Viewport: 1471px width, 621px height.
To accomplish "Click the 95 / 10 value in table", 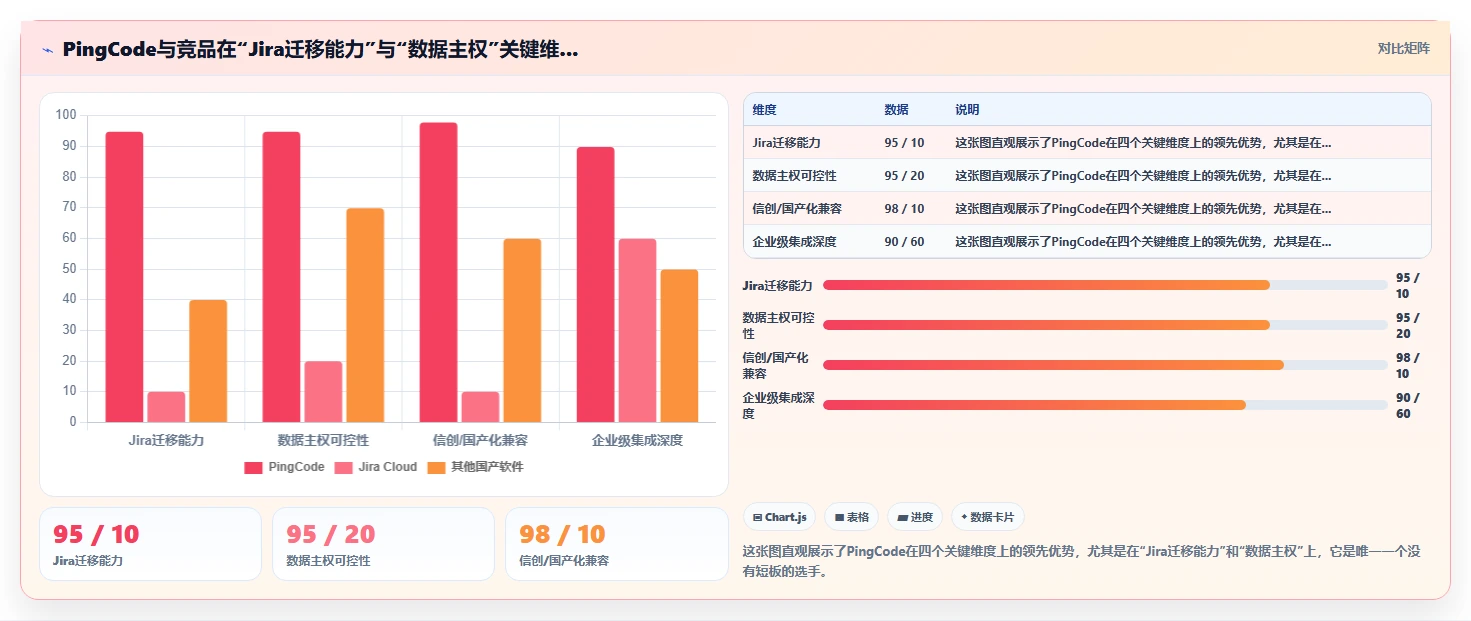I will (x=904, y=143).
